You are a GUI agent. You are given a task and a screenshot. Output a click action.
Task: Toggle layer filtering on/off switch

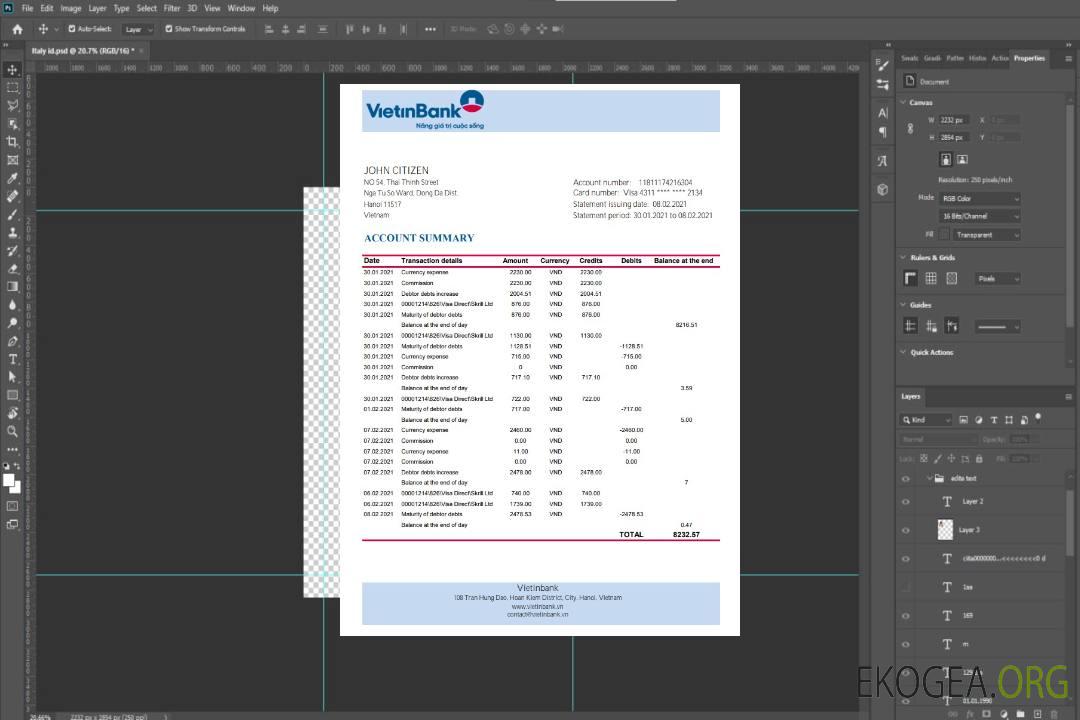pyautogui.click(x=1038, y=418)
